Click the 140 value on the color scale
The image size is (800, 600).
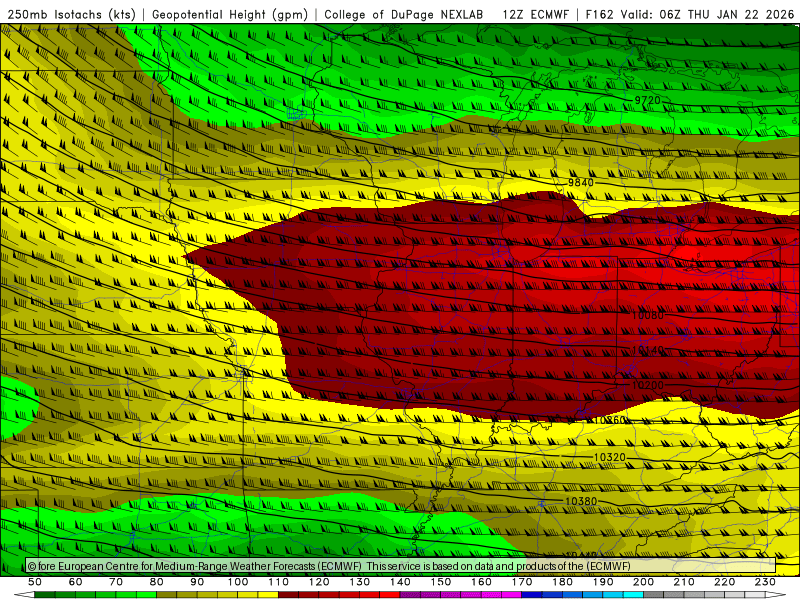401,582
